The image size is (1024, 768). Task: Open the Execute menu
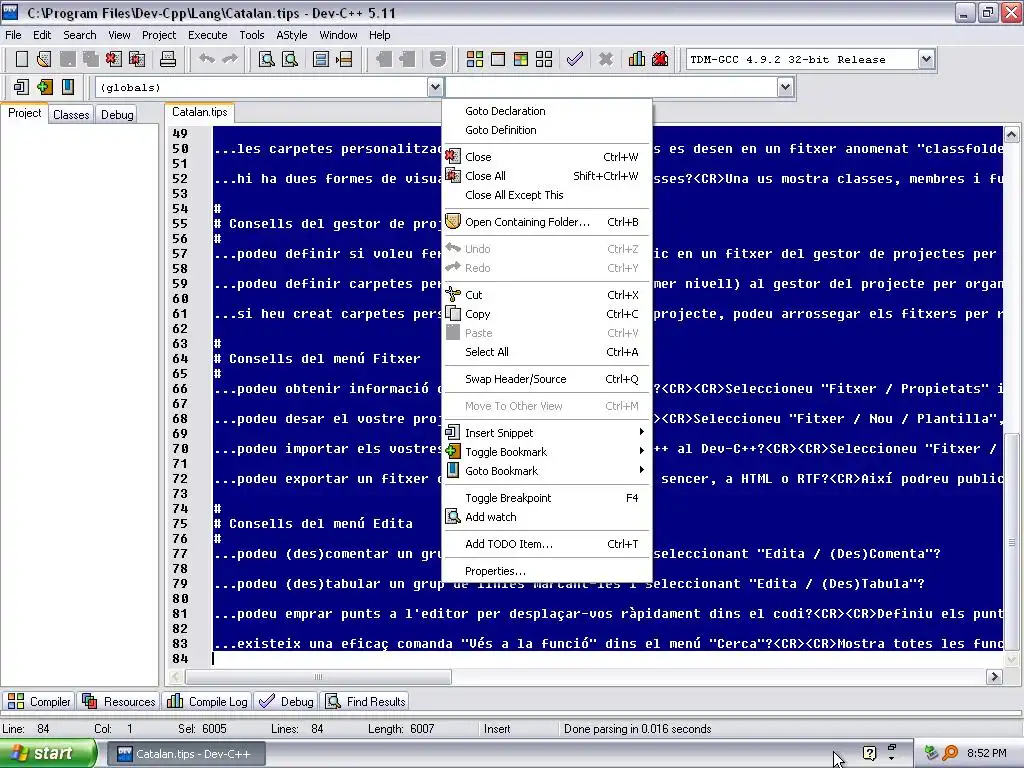(x=208, y=35)
